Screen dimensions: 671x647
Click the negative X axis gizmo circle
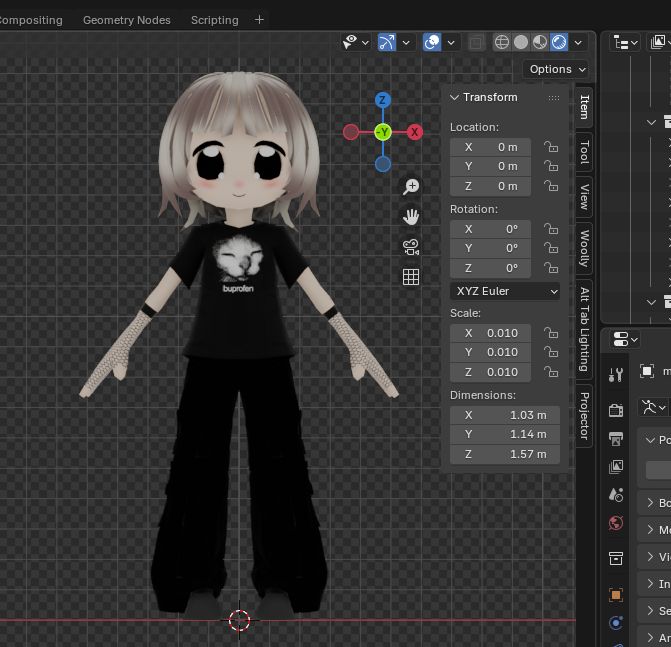[x=351, y=132]
